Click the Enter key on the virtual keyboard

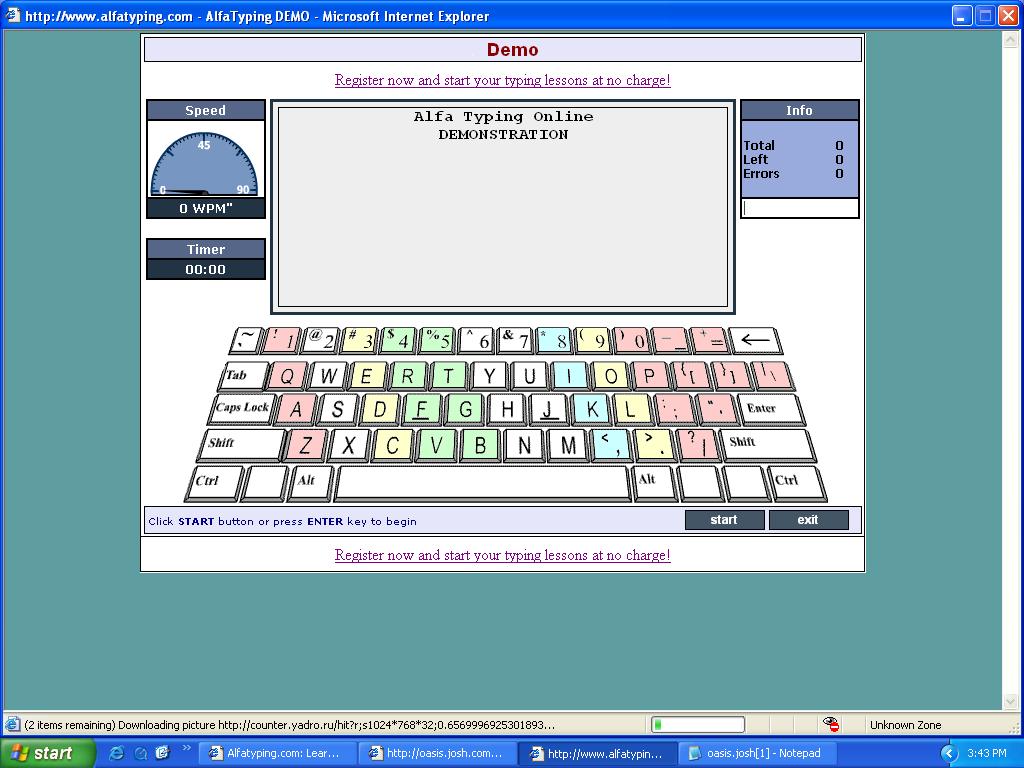click(767, 408)
